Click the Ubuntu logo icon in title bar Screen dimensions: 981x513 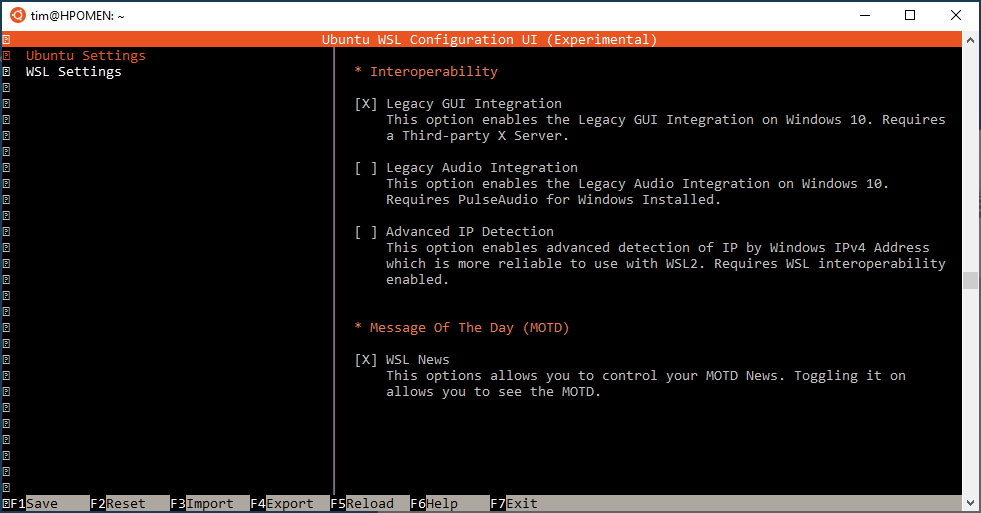[x=17, y=15]
